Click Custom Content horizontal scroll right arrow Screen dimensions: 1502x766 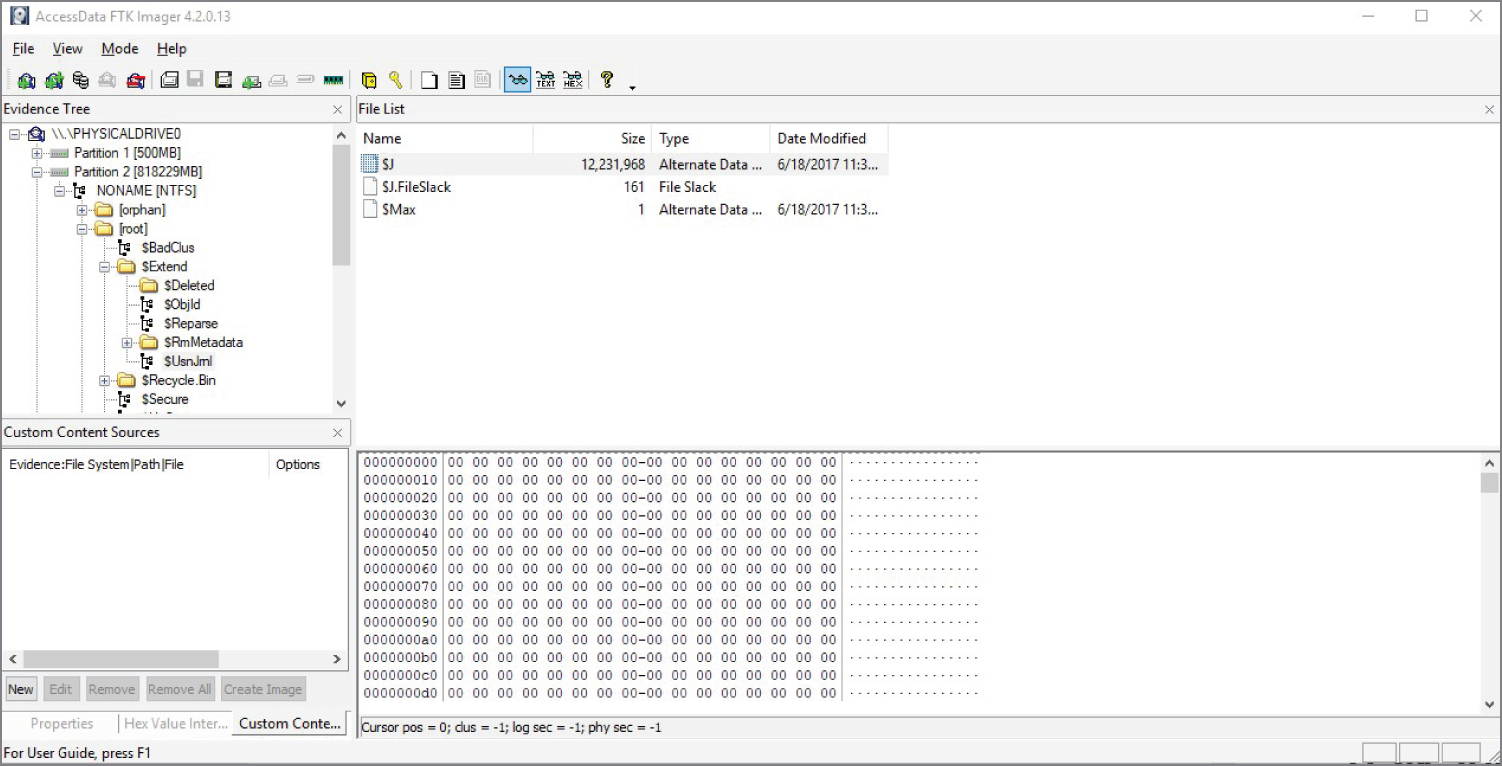pyautogui.click(x=337, y=660)
